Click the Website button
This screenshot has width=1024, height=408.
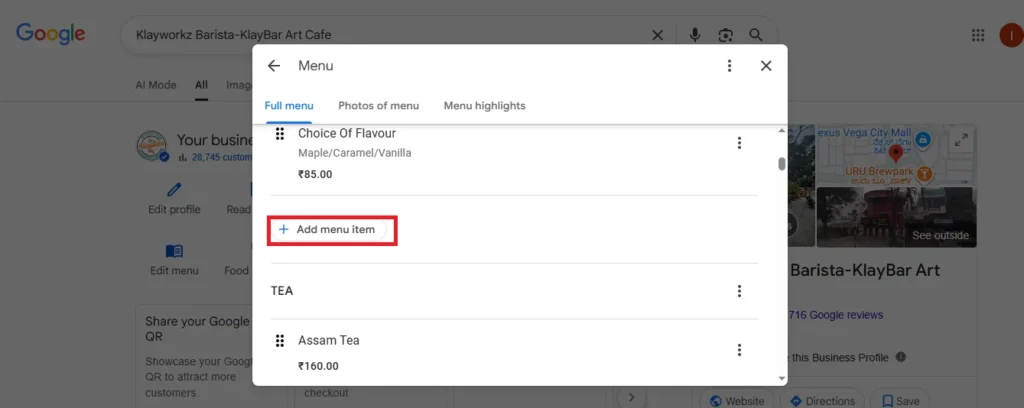click(x=737, y=401)
